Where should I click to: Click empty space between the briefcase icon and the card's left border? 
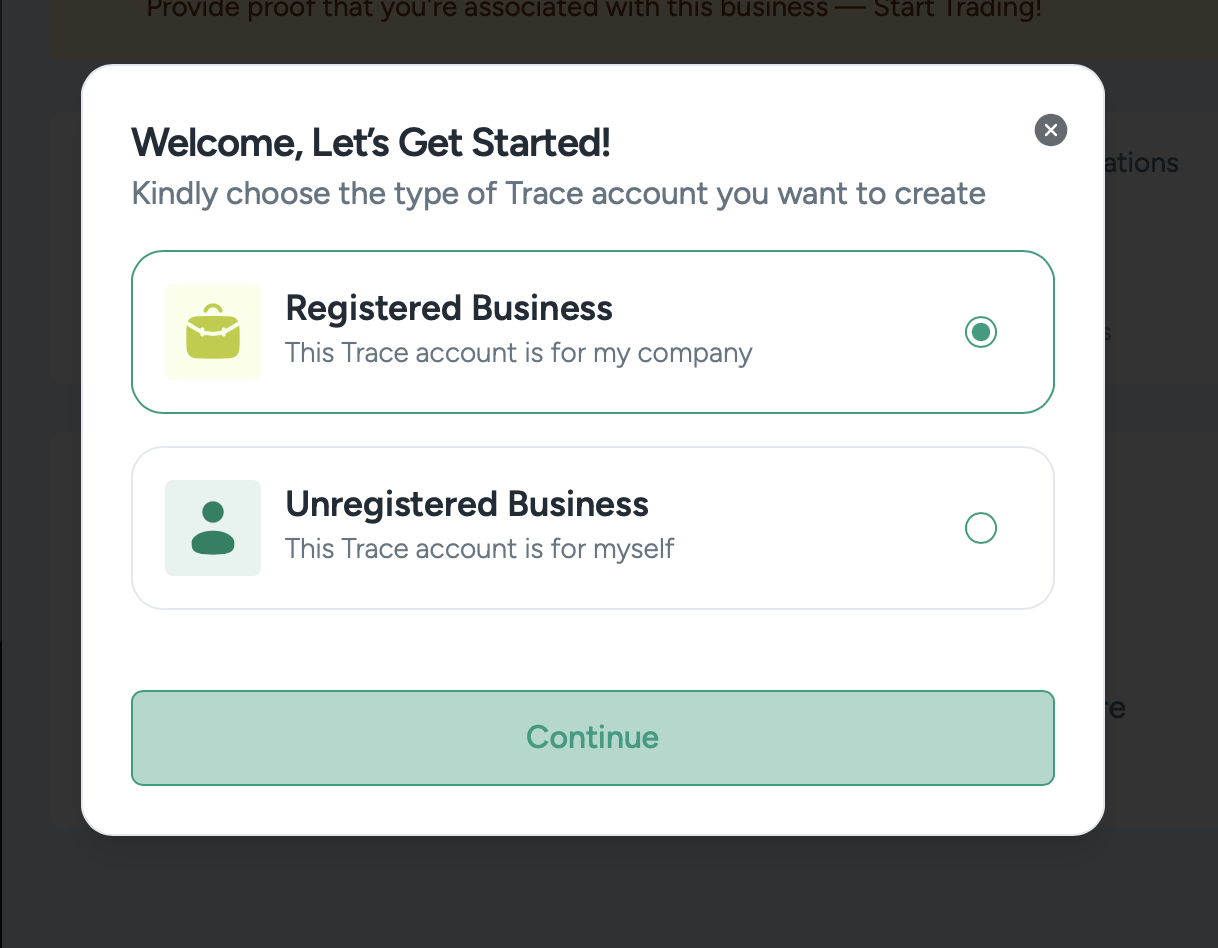(x=149, y=332)
